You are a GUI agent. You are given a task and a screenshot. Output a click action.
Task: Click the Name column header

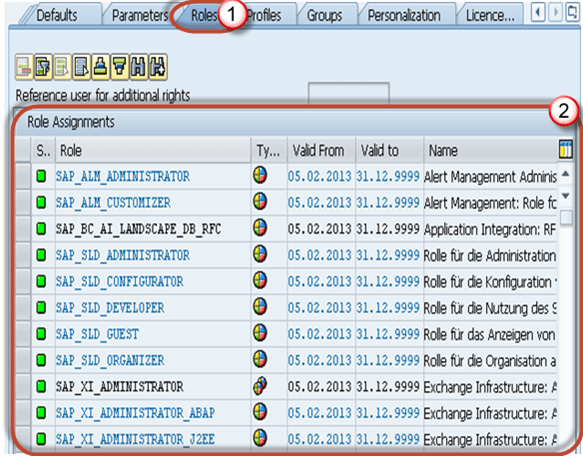(491, 150)
